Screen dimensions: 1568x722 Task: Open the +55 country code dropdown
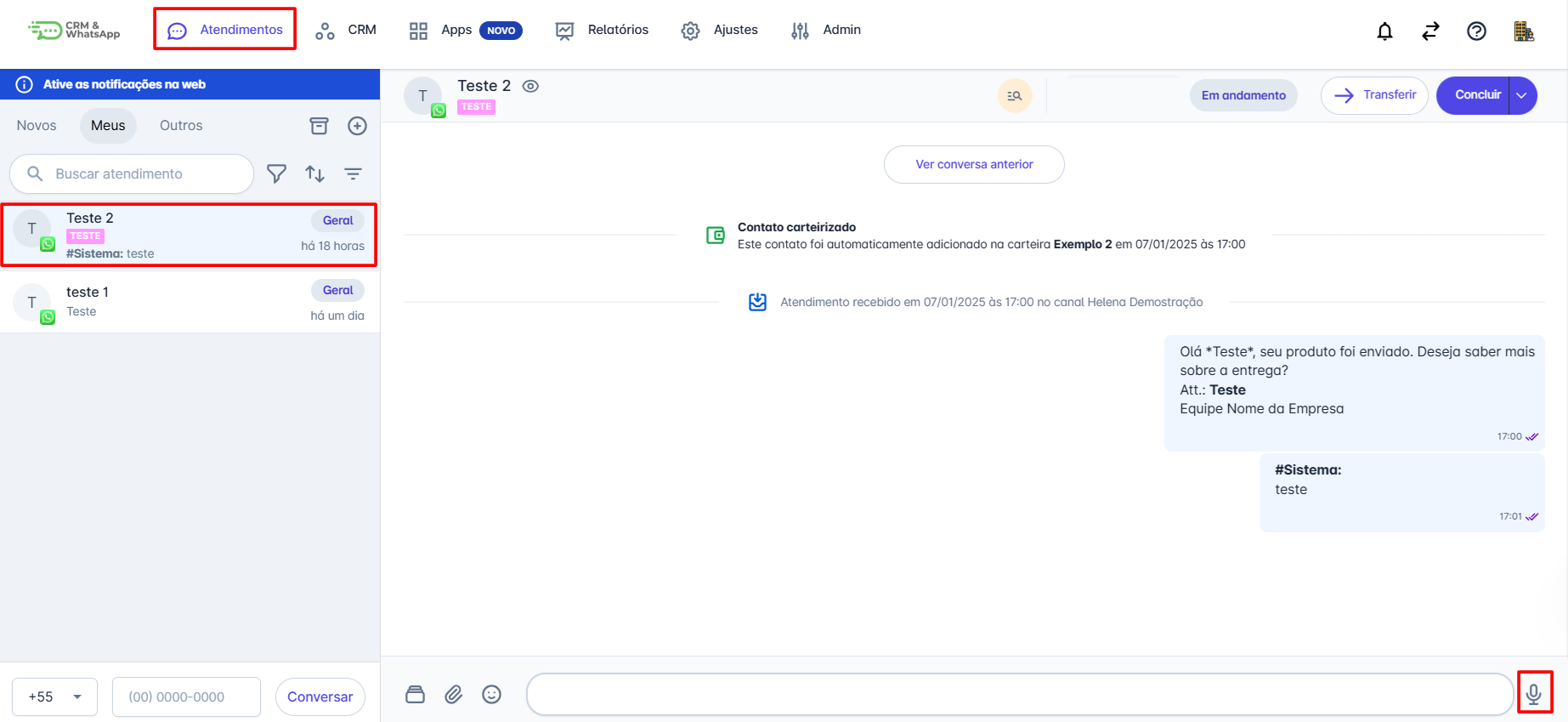point(54,696)
